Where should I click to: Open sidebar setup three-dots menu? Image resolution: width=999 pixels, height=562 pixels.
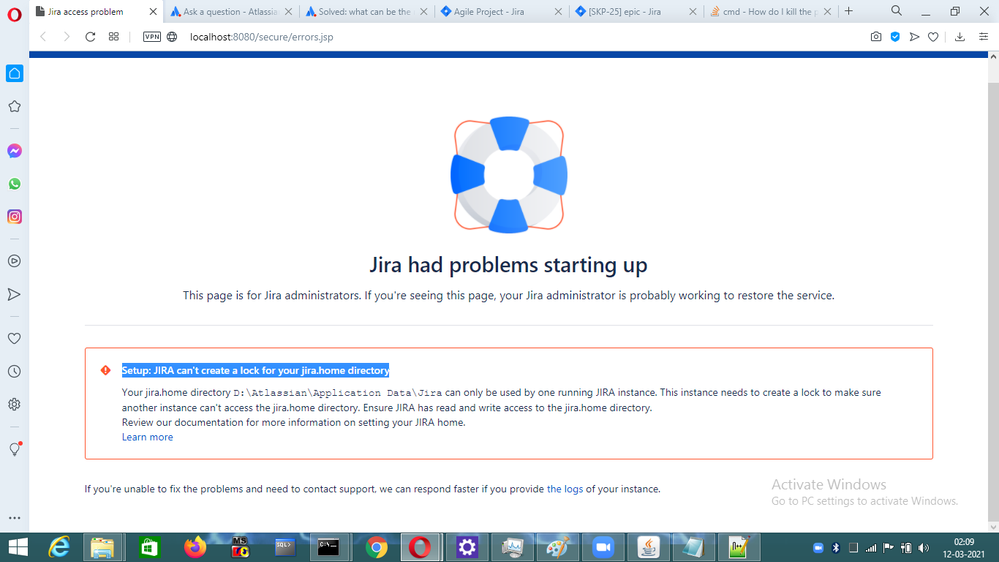tap(14, 518)
